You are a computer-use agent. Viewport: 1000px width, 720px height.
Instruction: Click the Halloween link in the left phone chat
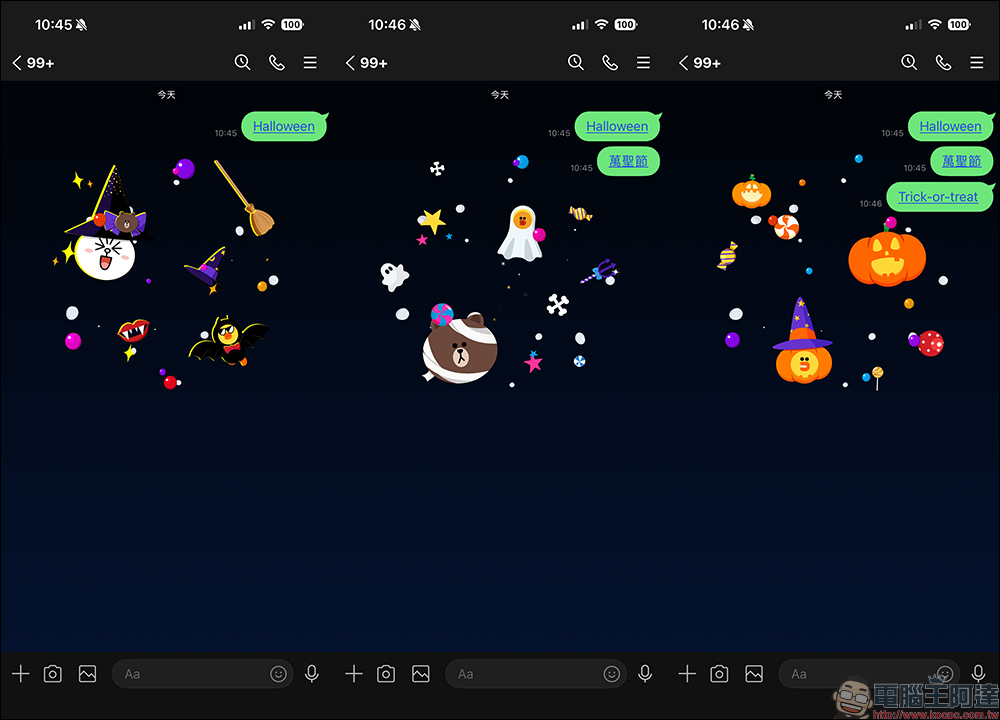(x=284, y=126)
